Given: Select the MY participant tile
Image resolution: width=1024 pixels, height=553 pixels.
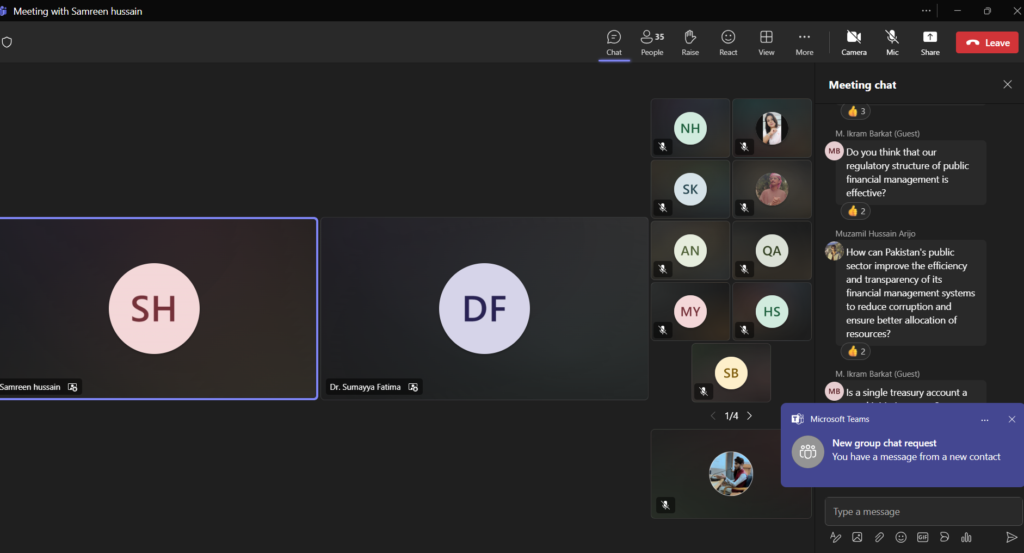Looking at the screenshot, I should tap(690, 311).
